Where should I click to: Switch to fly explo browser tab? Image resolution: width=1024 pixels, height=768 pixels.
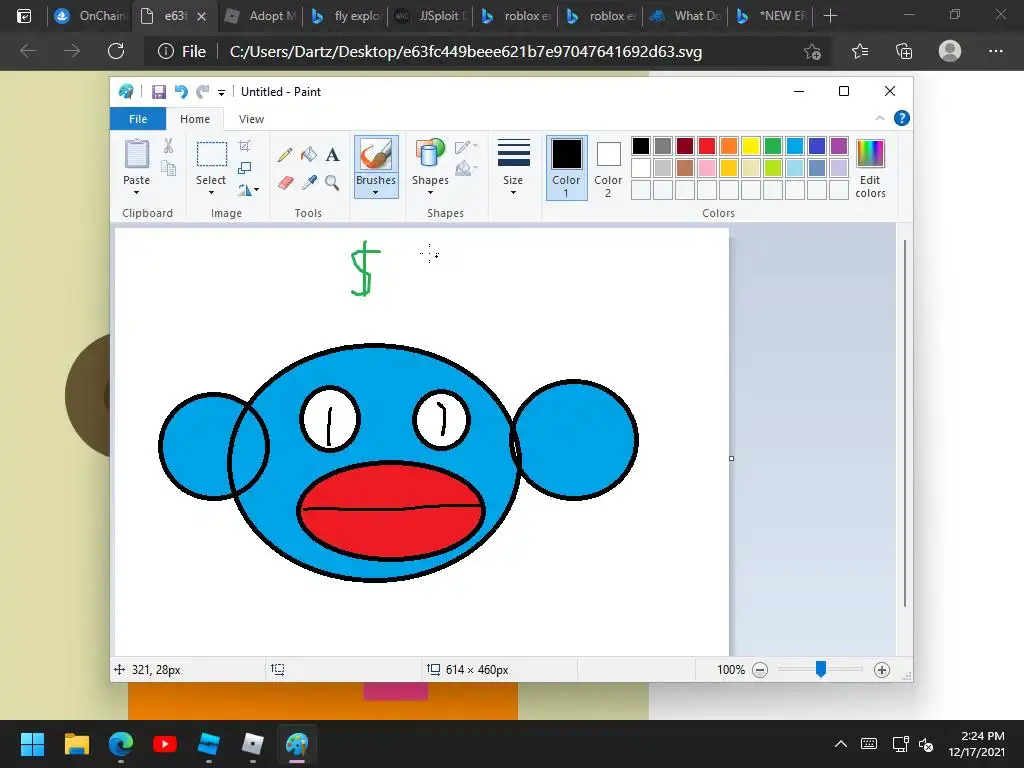[x=345, y=16]
